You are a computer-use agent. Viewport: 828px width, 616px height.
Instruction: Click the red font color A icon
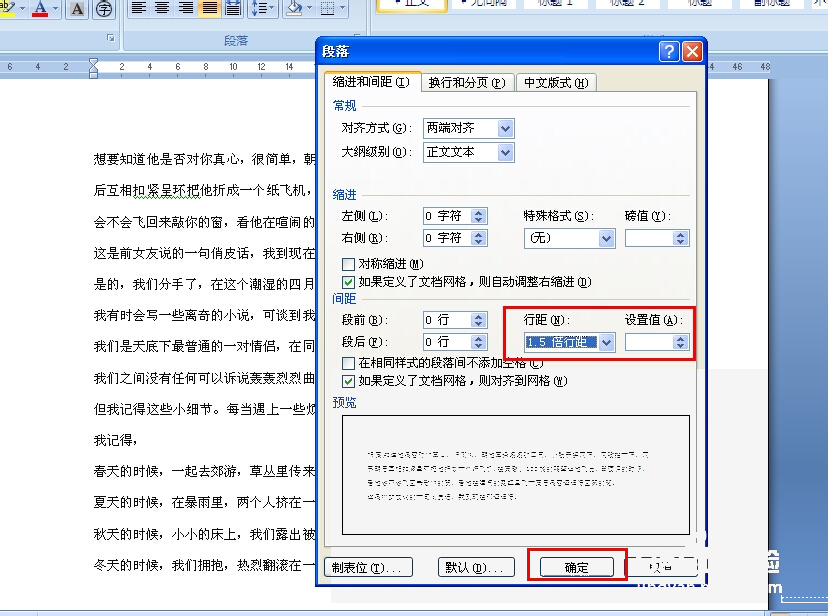click(40, 8)
